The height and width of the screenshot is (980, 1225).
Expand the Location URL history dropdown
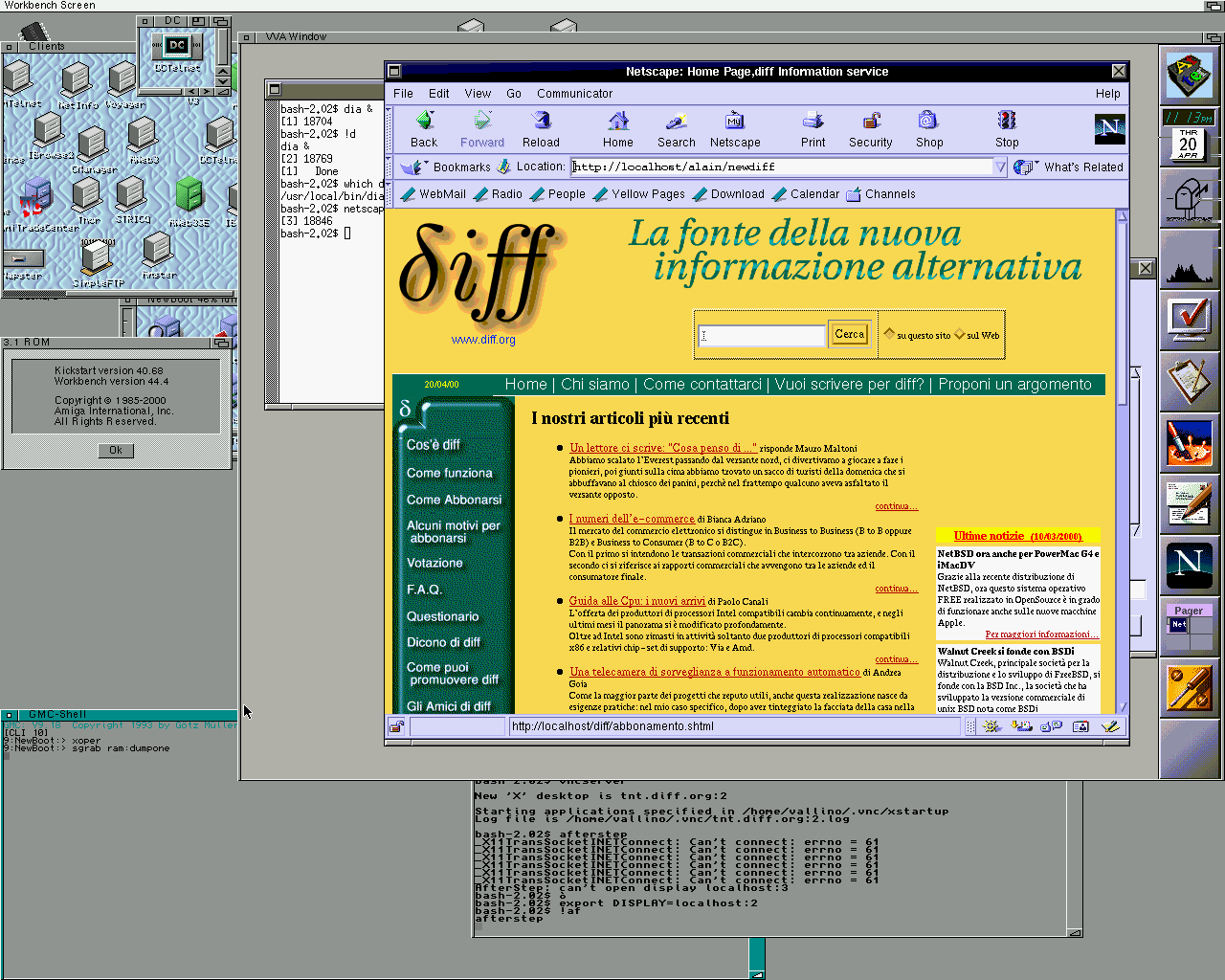tap(1000, 167)
